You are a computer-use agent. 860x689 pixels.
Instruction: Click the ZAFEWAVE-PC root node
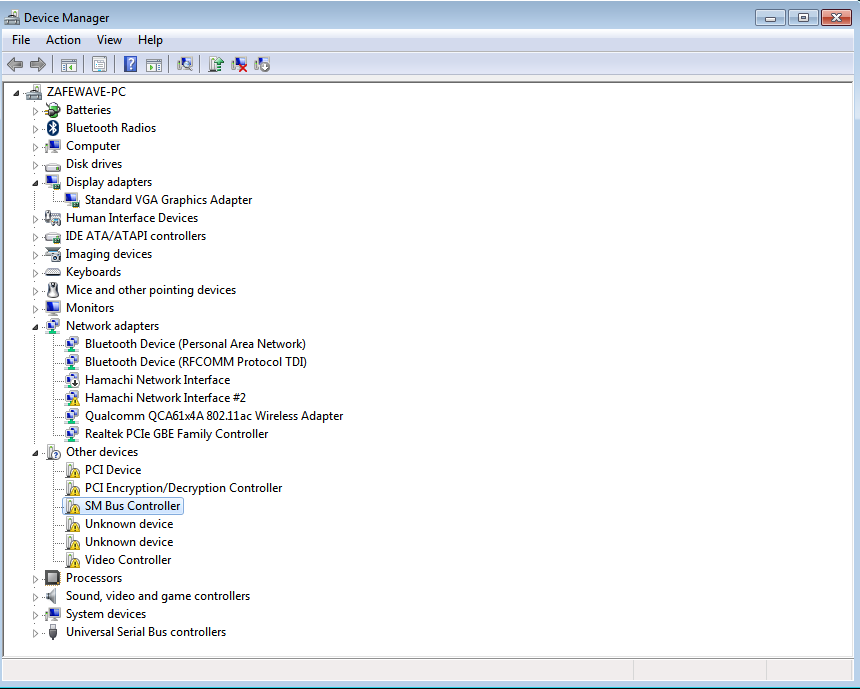[x=85, y=91]
